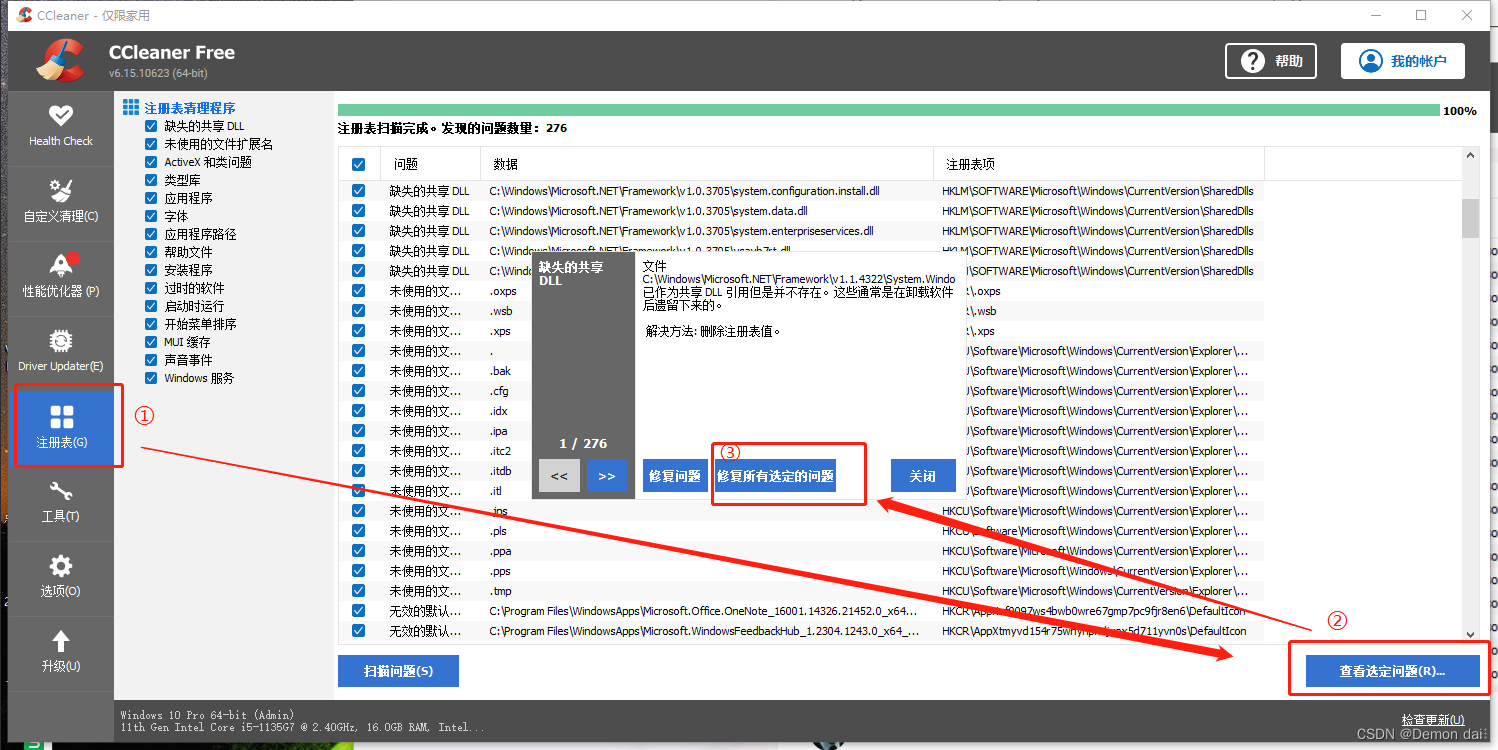This screenshot has height=750, width=1498.
Task: Select the .idx extension entry
Action: tap(498, 411)
